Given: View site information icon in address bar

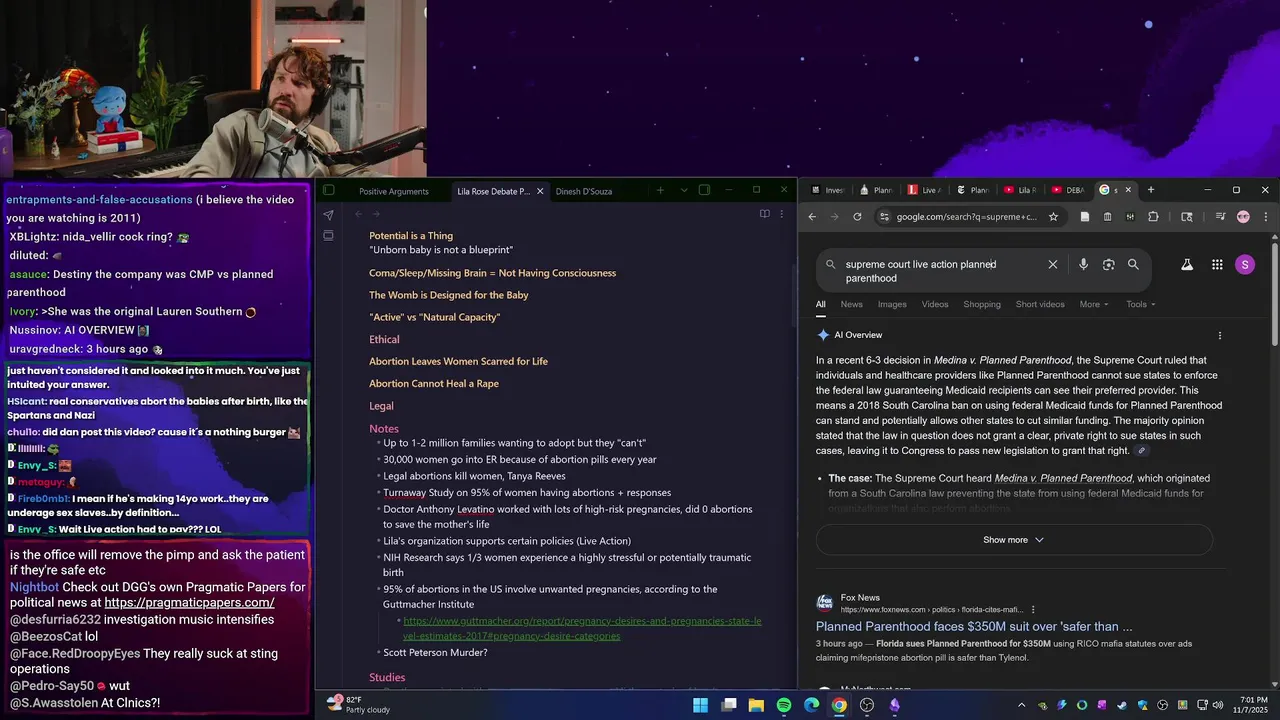Looking at the screenshot, I should click(884, 216).
